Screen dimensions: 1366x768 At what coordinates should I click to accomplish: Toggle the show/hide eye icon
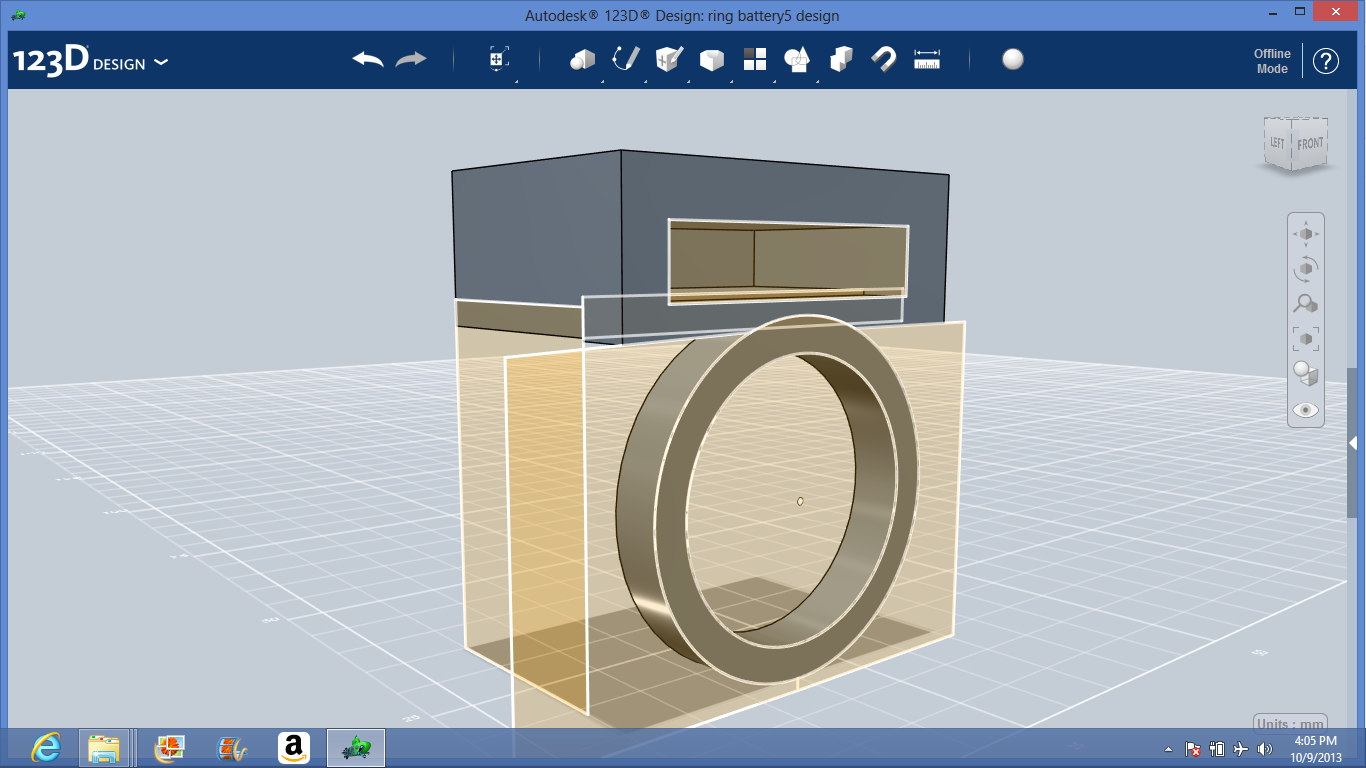(x=1305, y=410)
